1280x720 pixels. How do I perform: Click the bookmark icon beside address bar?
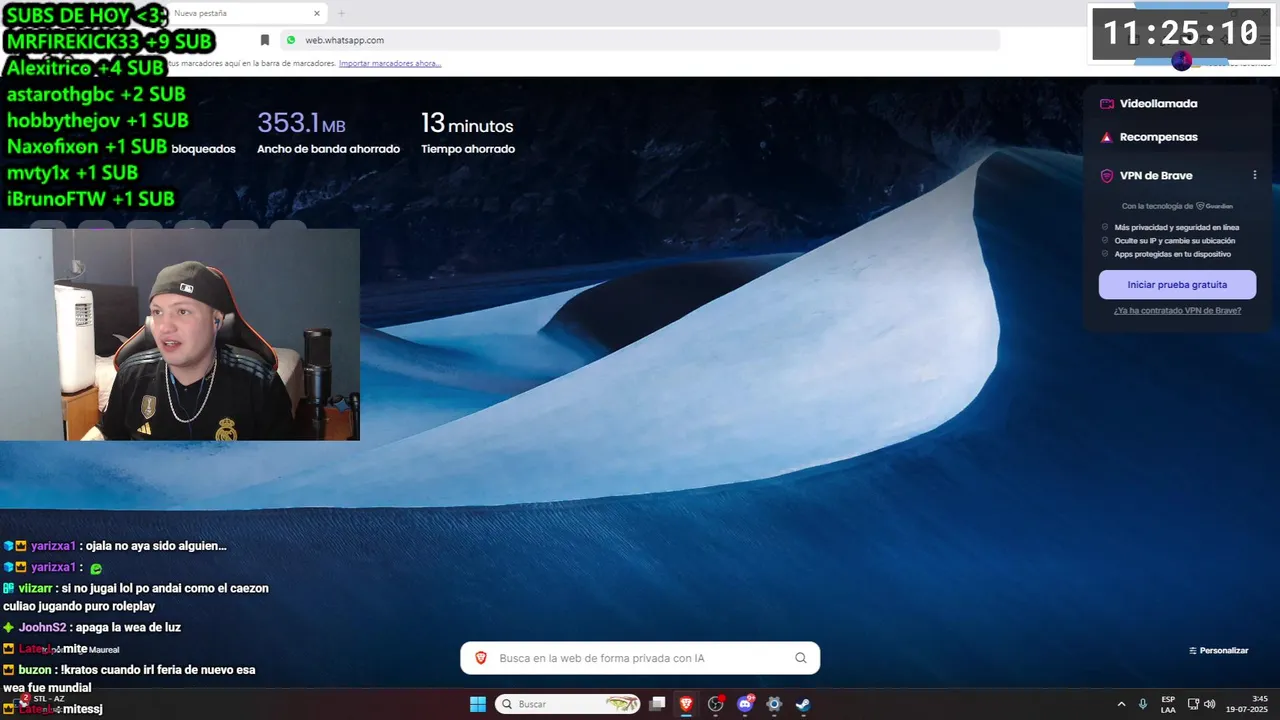(x=265, y=40)
